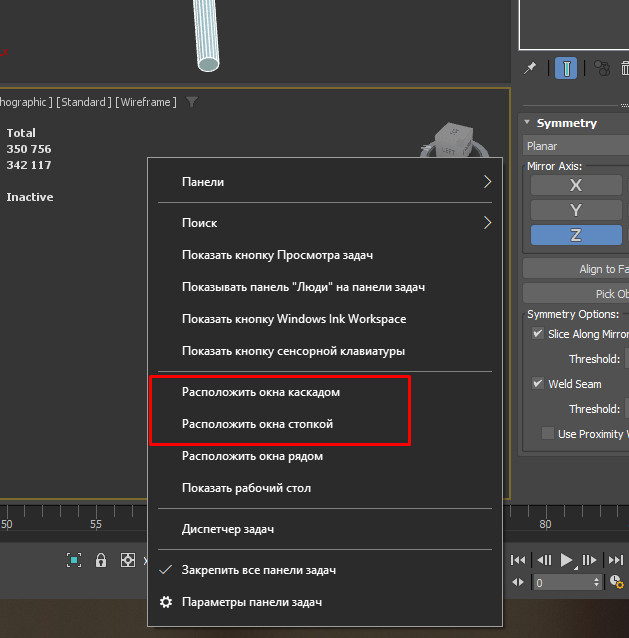Click timeline marker at frame 55
The width and height of the screenshot is (629, 638).
click(96, 524)
